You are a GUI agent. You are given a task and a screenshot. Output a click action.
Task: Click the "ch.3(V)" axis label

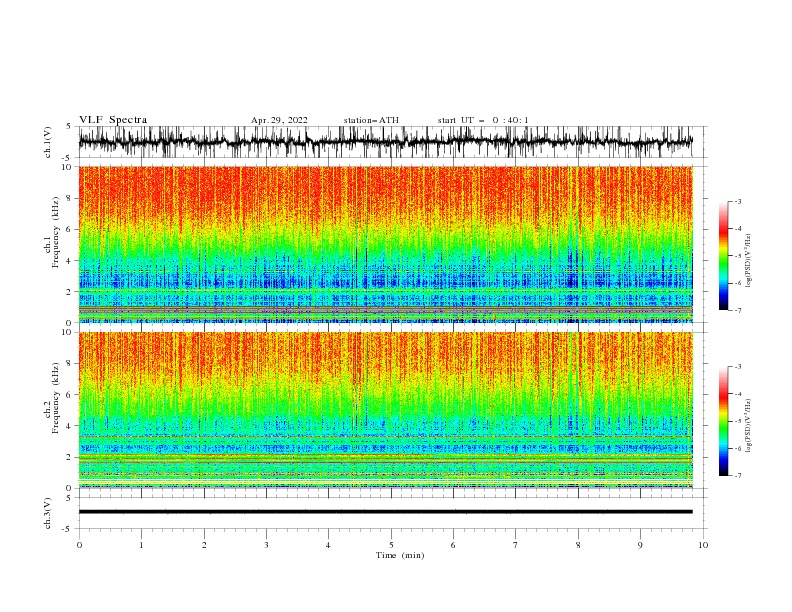(x=48, y=513)
